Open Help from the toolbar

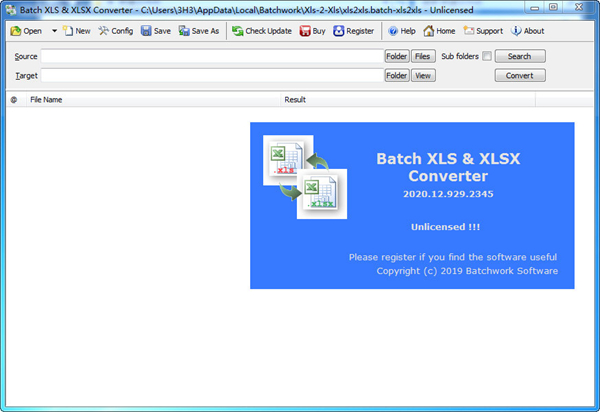(x=401, y=31)
